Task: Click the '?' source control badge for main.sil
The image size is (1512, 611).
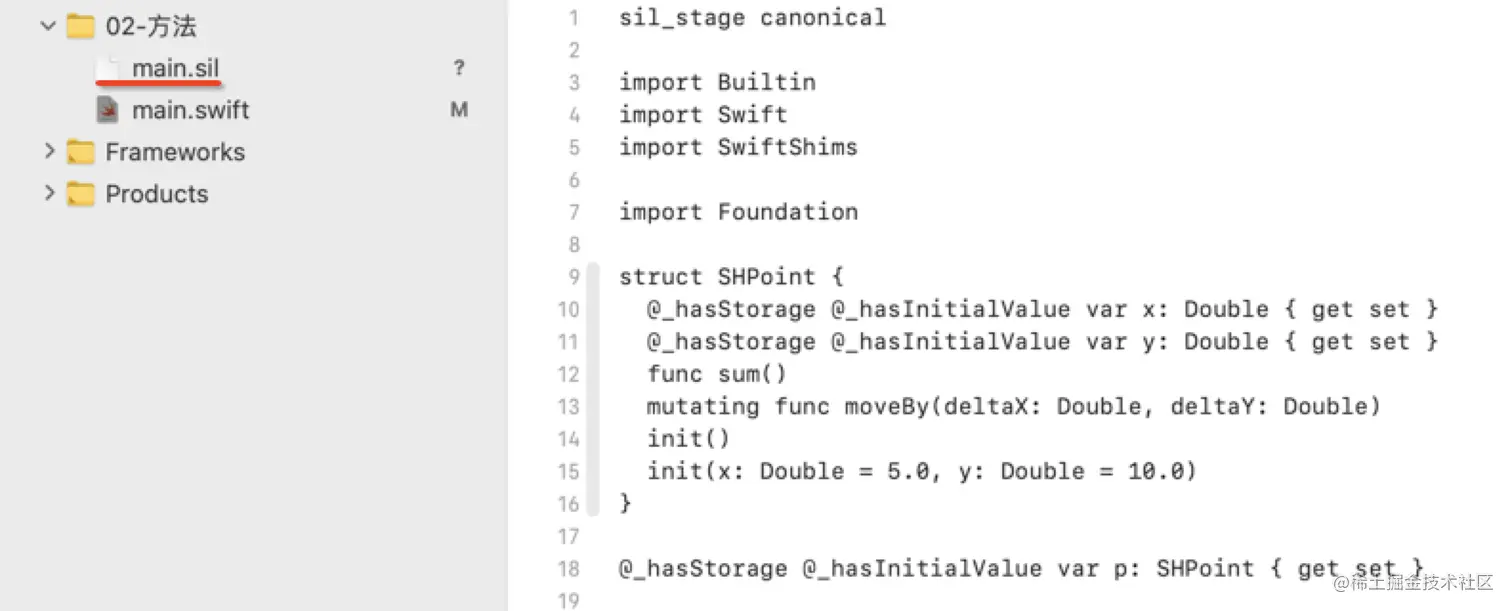Action: pos(459,68)
